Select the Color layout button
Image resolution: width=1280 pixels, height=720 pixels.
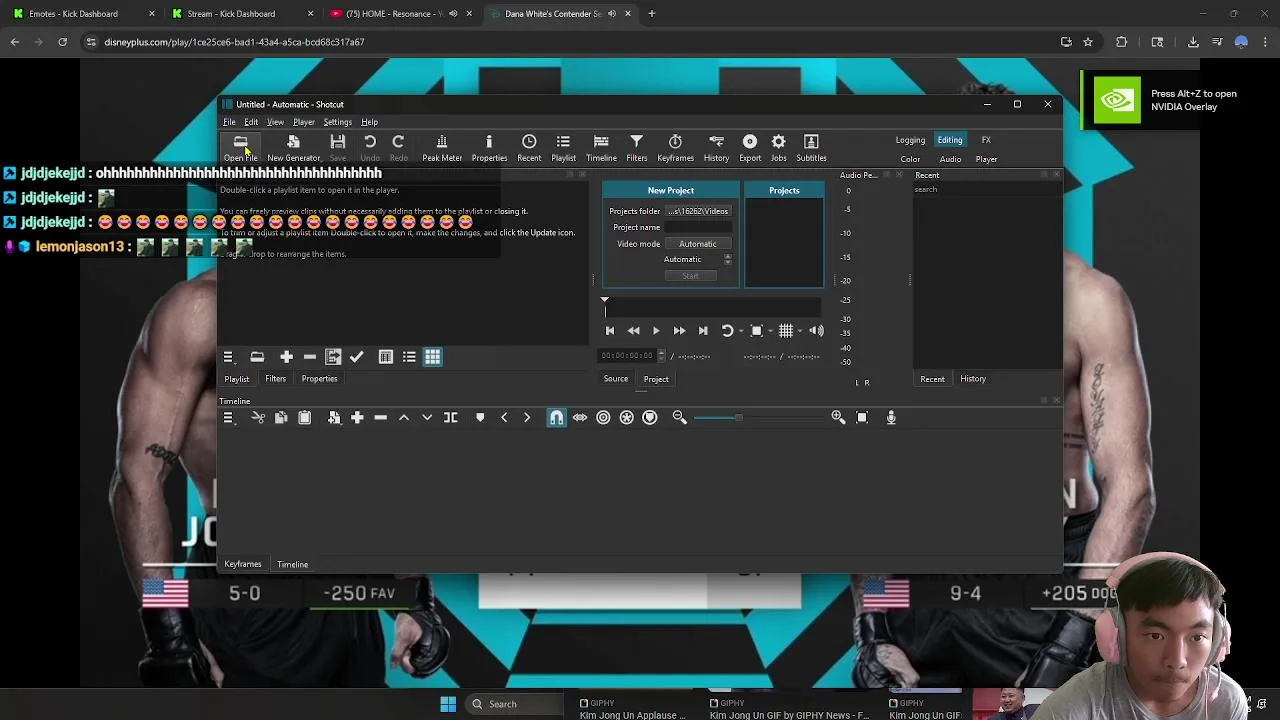(x=910, y=159)
